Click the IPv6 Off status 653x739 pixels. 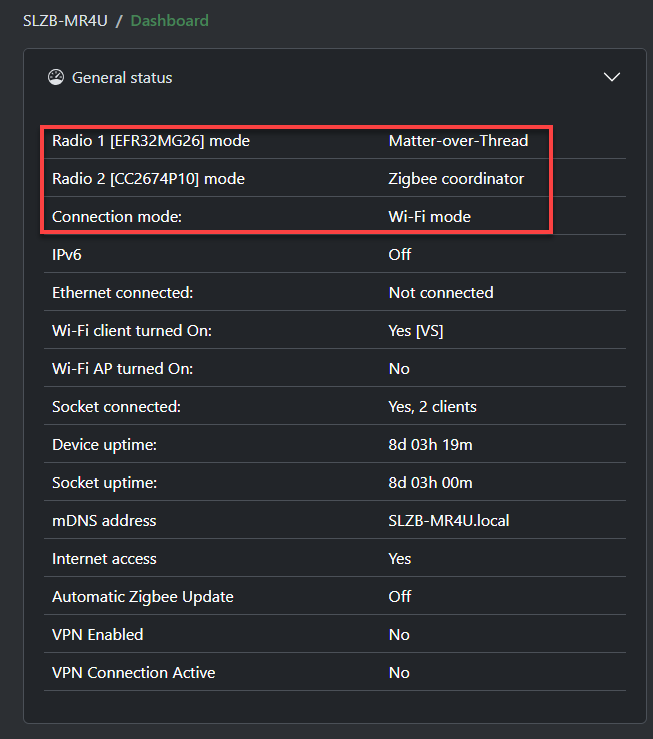400,255
